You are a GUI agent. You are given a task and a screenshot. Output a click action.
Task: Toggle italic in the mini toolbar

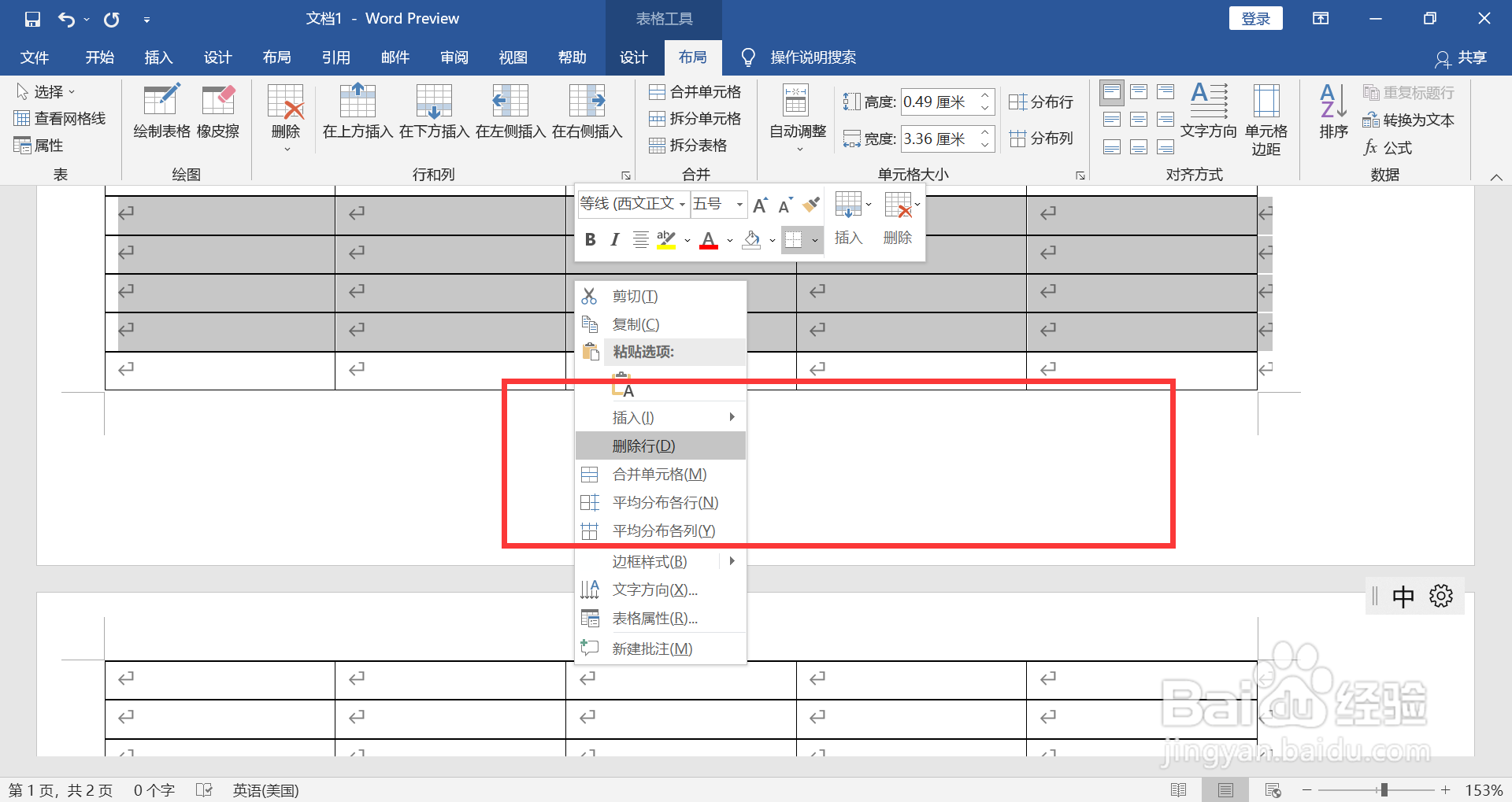[x=615, y=240]
